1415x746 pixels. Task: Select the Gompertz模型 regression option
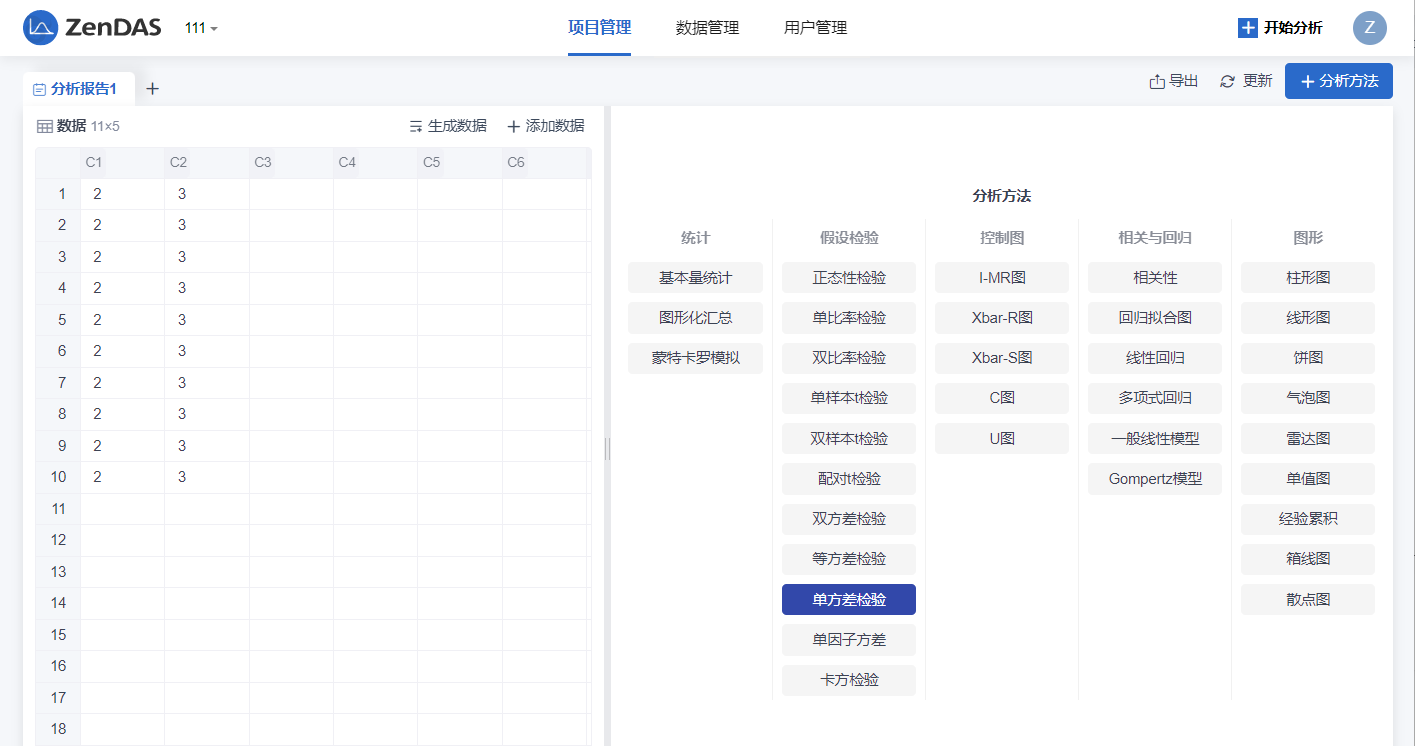click(x=1154, y=479)
